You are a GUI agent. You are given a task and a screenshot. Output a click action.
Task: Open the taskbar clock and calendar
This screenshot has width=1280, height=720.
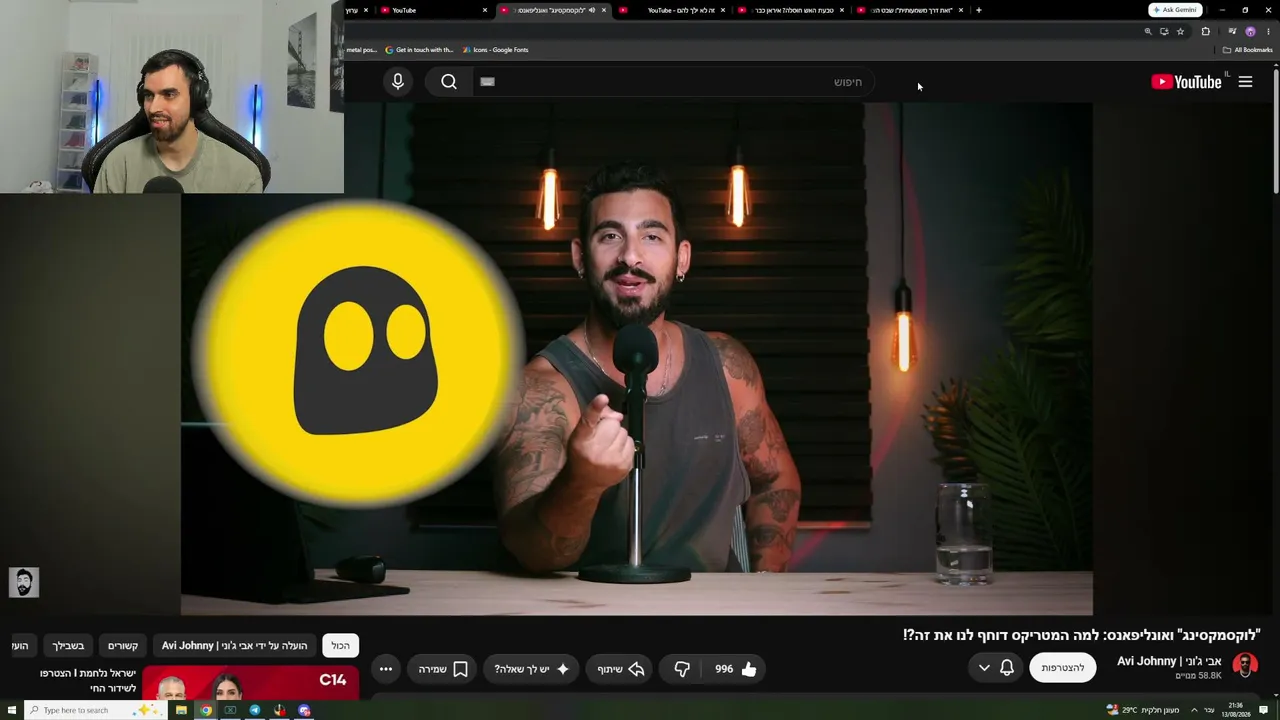1236,710
